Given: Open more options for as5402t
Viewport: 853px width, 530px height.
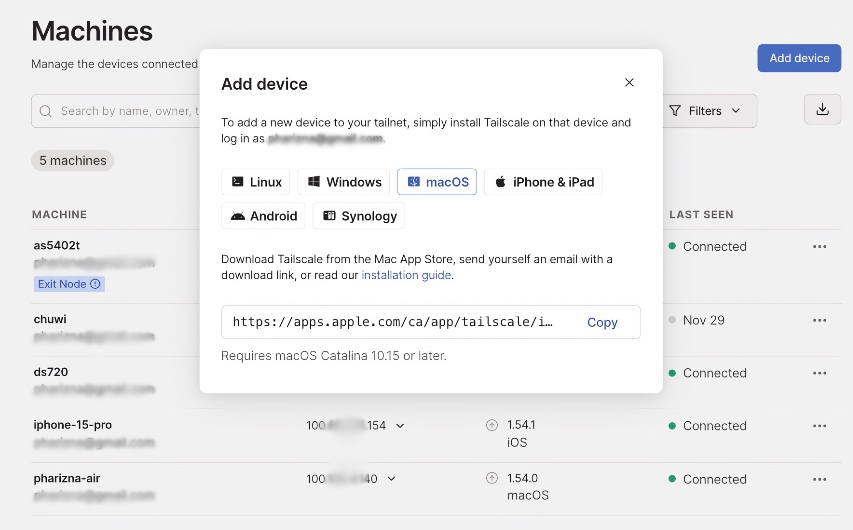Looking at the screenshot, I should (x=820, y=246).
